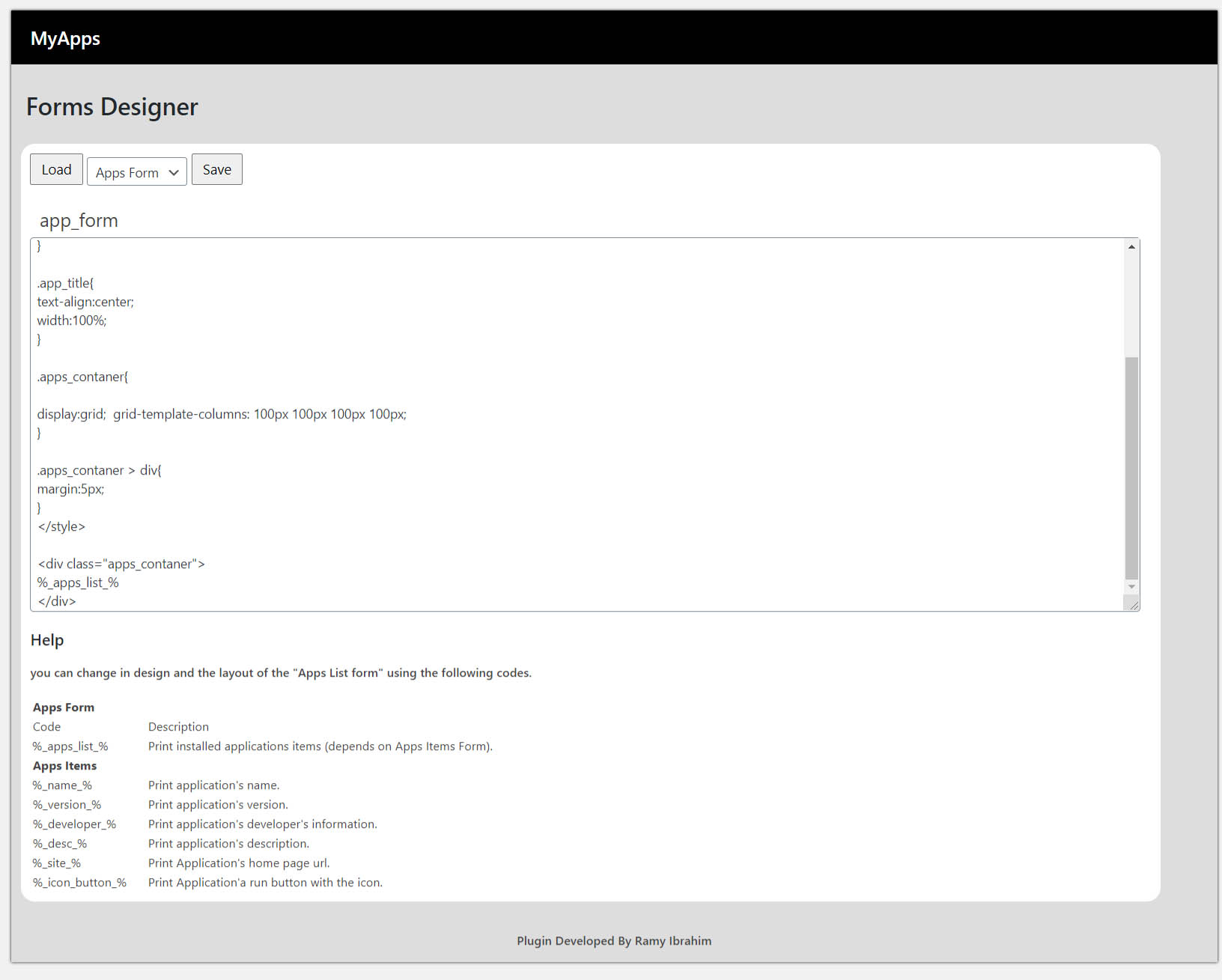Click the textarea resize handle at bottom-right corner
This screenshot has width=1222, height=980.
coord(1133,605)
